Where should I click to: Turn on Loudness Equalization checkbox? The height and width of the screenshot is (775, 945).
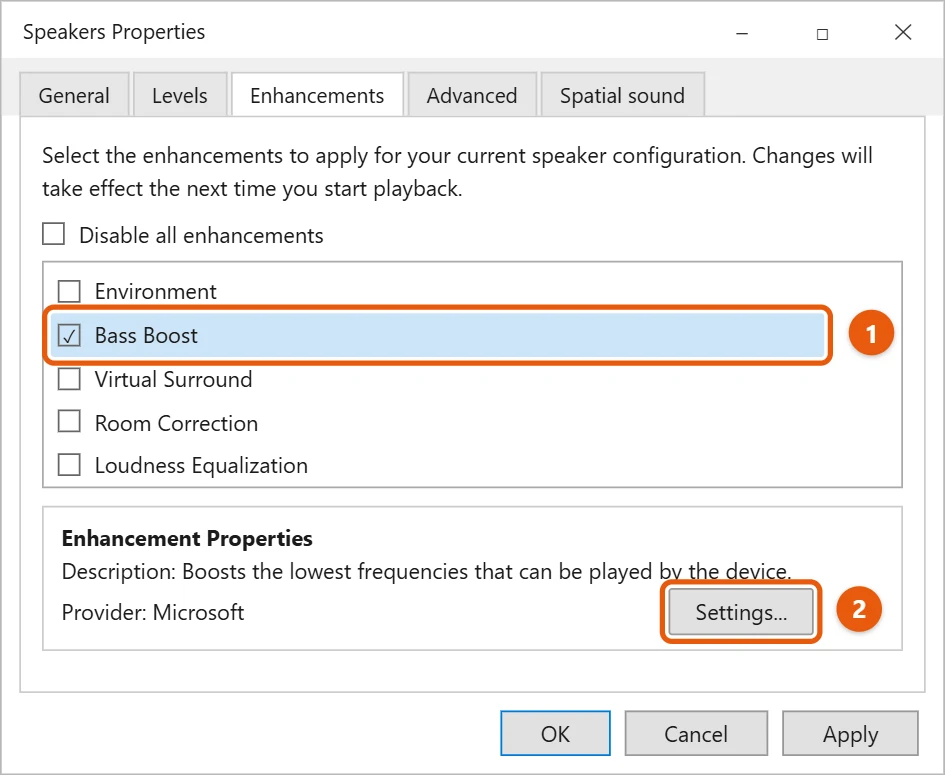pyautogui.click(x=69, y=465)
